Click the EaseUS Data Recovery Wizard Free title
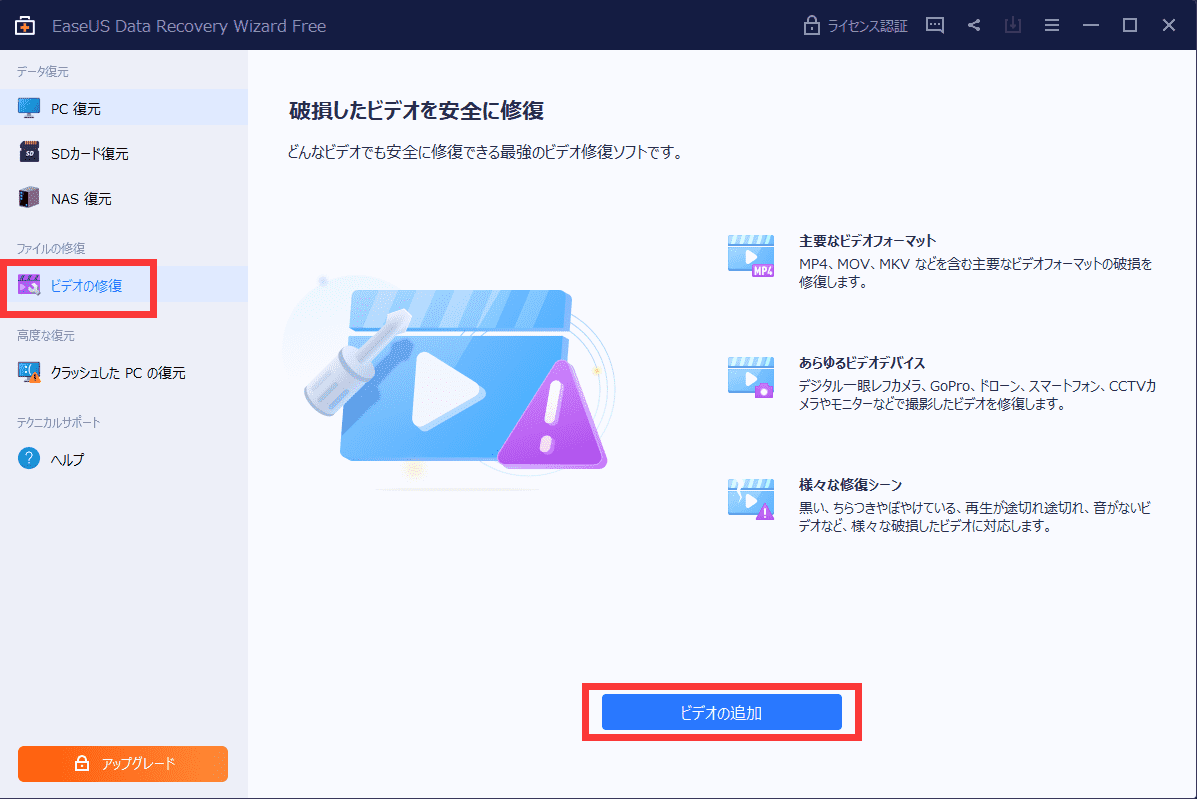Image resolution: width=1197 pixels, height=799 pixels. point(189,26)
